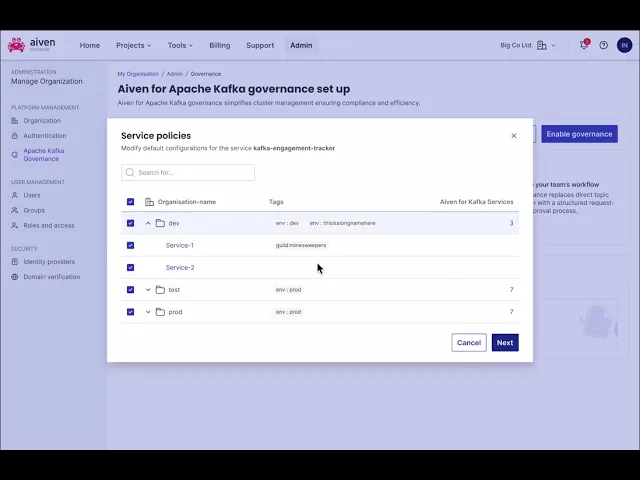640x480 pixels.
Task: Open the Billing nav item
Action: point(220,45)
